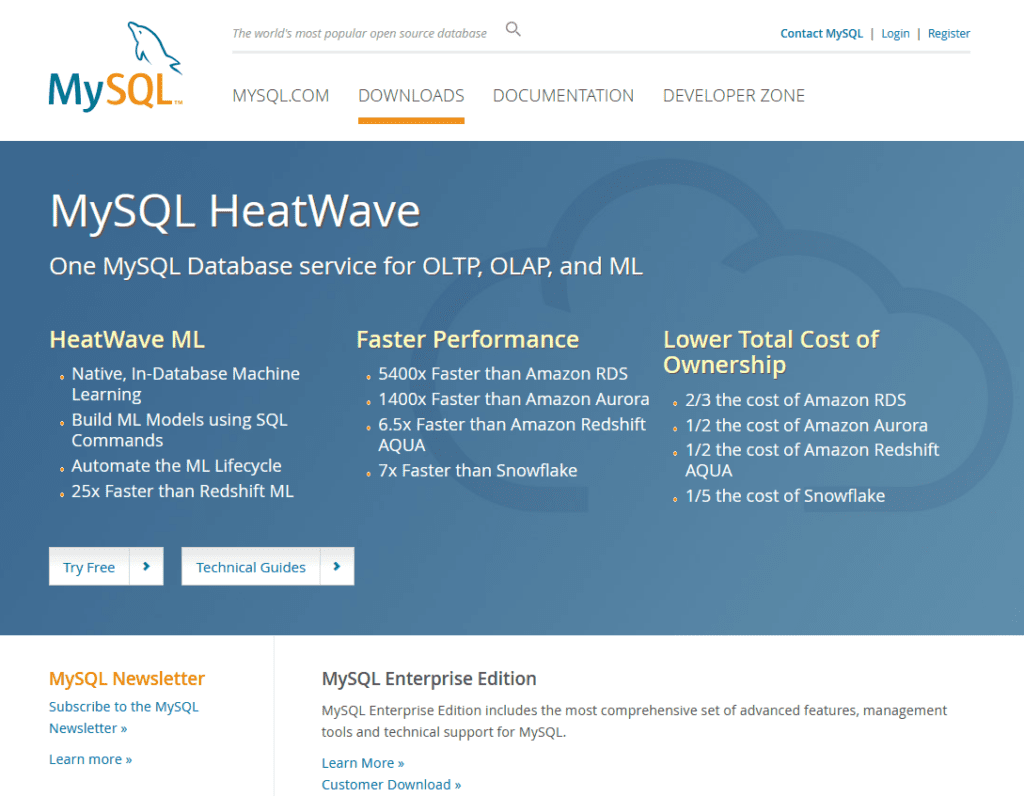Open the Register link

coord(949,33)
